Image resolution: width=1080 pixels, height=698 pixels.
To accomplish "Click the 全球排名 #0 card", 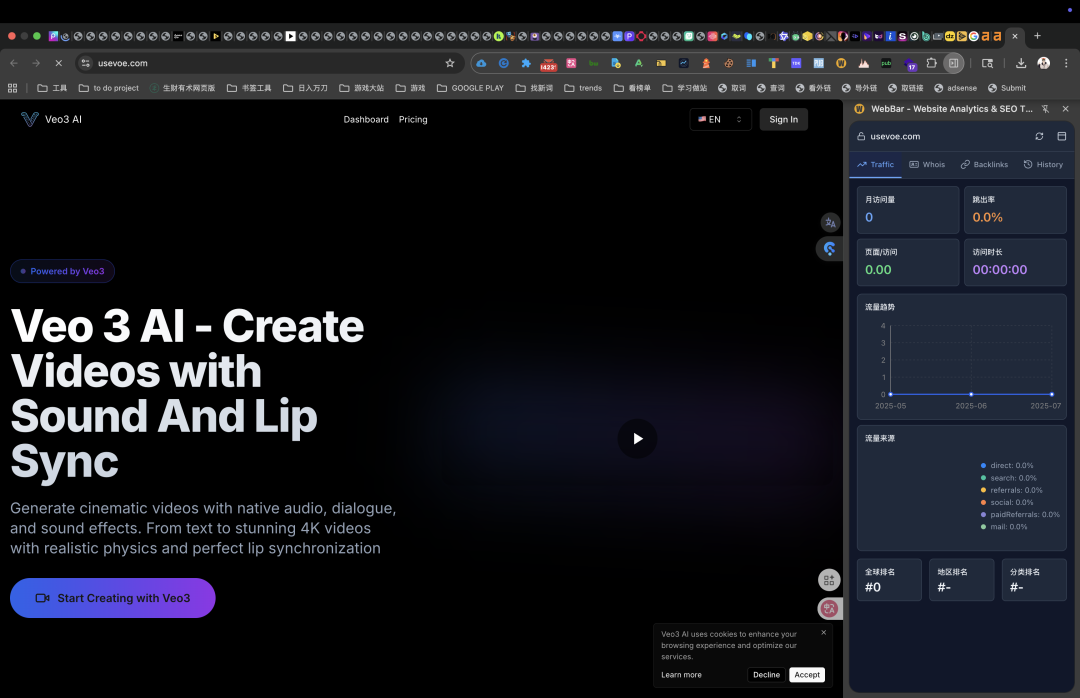I will click(889, 579).
